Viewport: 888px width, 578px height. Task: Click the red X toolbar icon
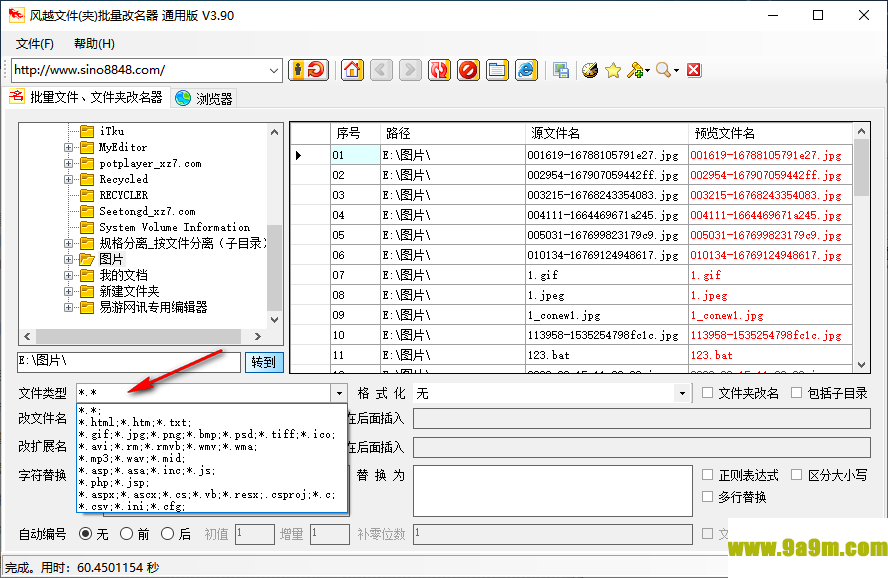tap(694, 70)
